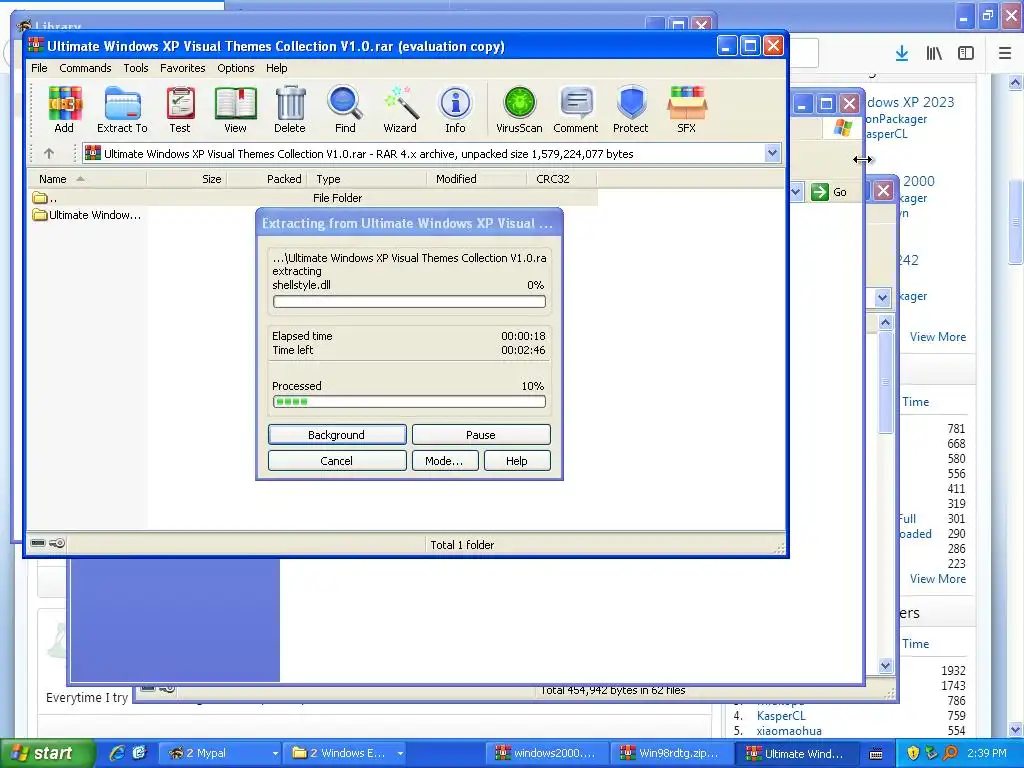This screenshot has width=1024, height=768.
Task: Go up one level with arrow icon
Action: [x=49, y=153]
